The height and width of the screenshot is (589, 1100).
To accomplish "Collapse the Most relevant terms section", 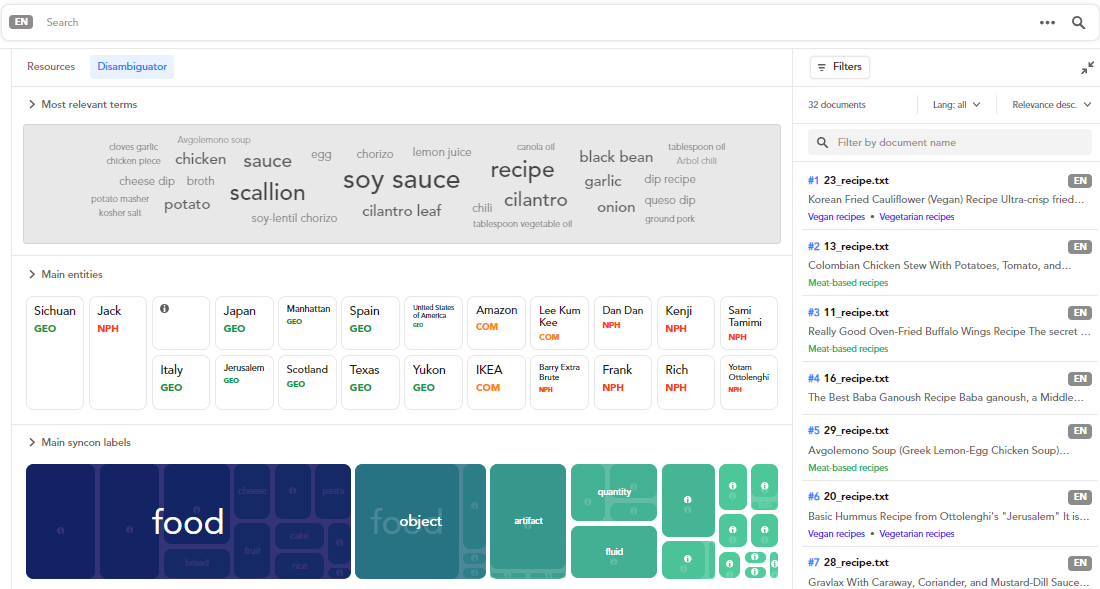I will [x=32, y=105].
